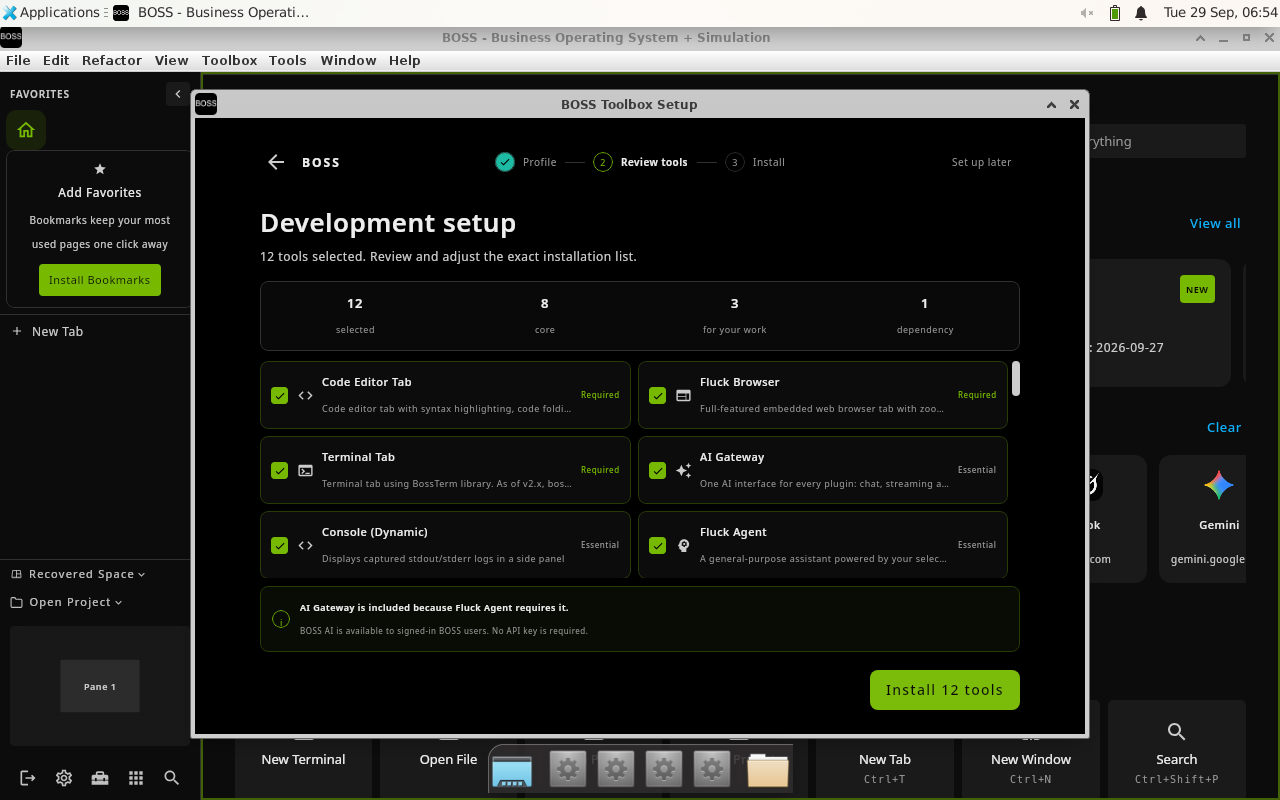Click the Terminal Tab terminal icon
The image size is (1280, 800).
306,470
